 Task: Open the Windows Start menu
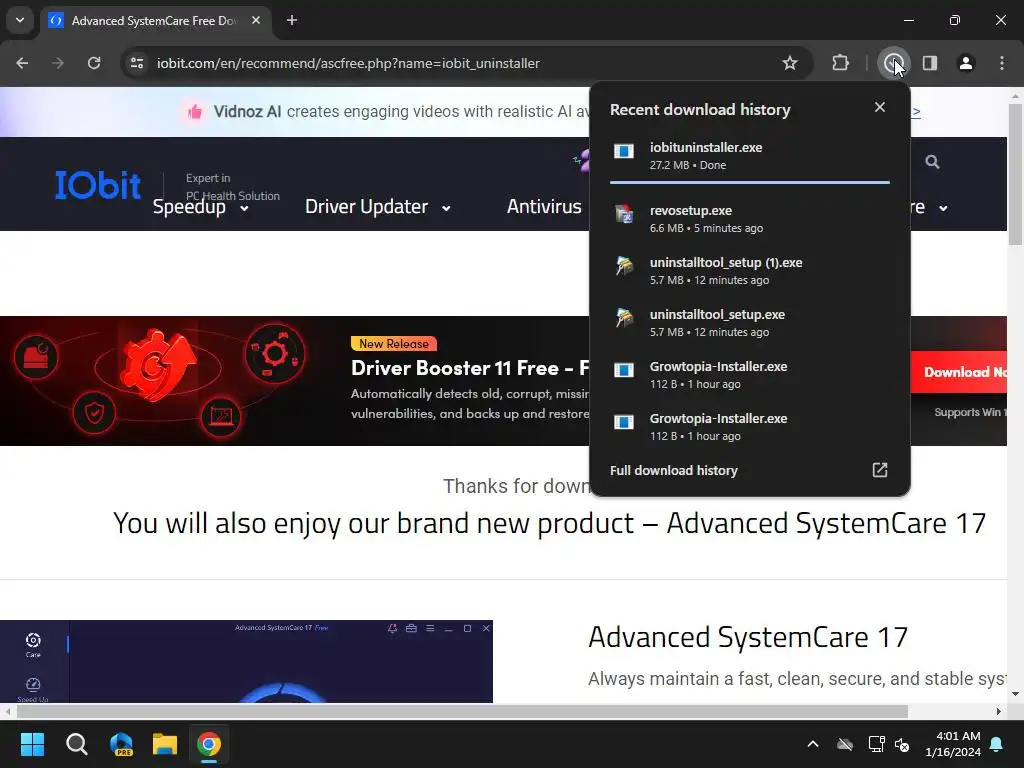tap(32, 744)
